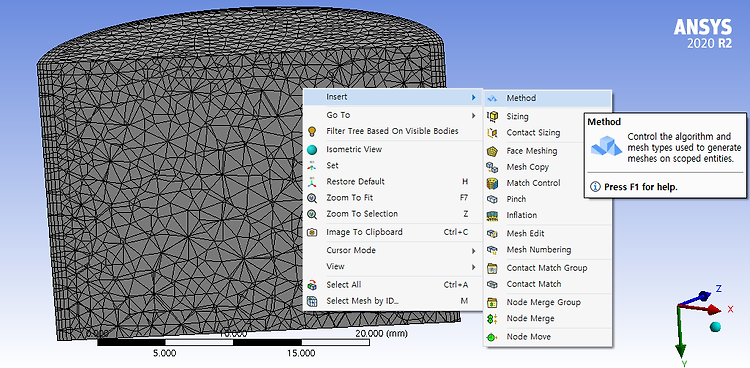
Task: Expand the Cursor Mode submenu arrow
Action: pos(474,251)
